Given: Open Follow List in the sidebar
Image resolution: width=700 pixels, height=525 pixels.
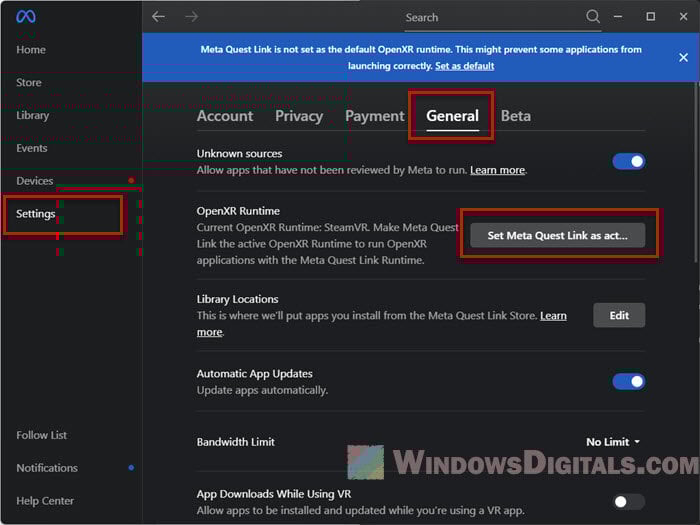Looking at the screenshot, I should point(42,435).
